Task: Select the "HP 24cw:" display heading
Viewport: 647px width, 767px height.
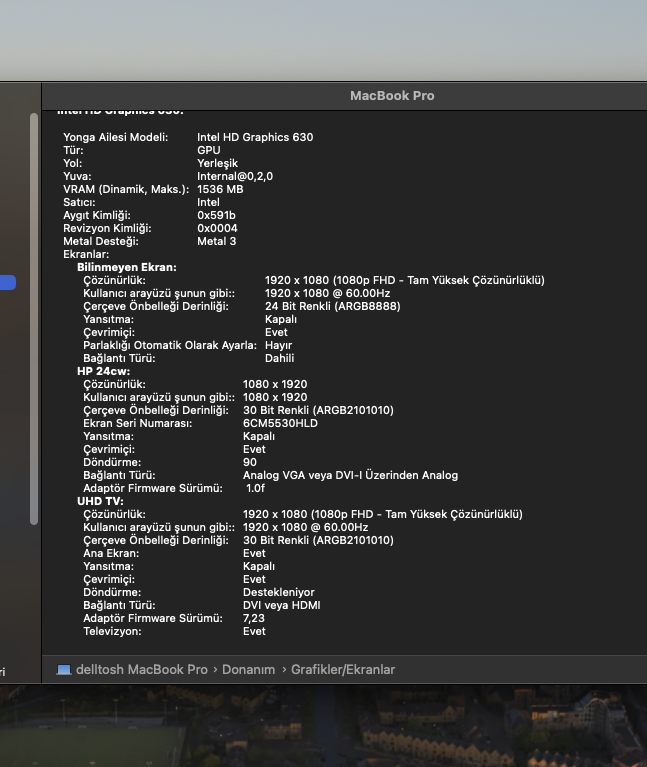Action: [x=103, y=371]
